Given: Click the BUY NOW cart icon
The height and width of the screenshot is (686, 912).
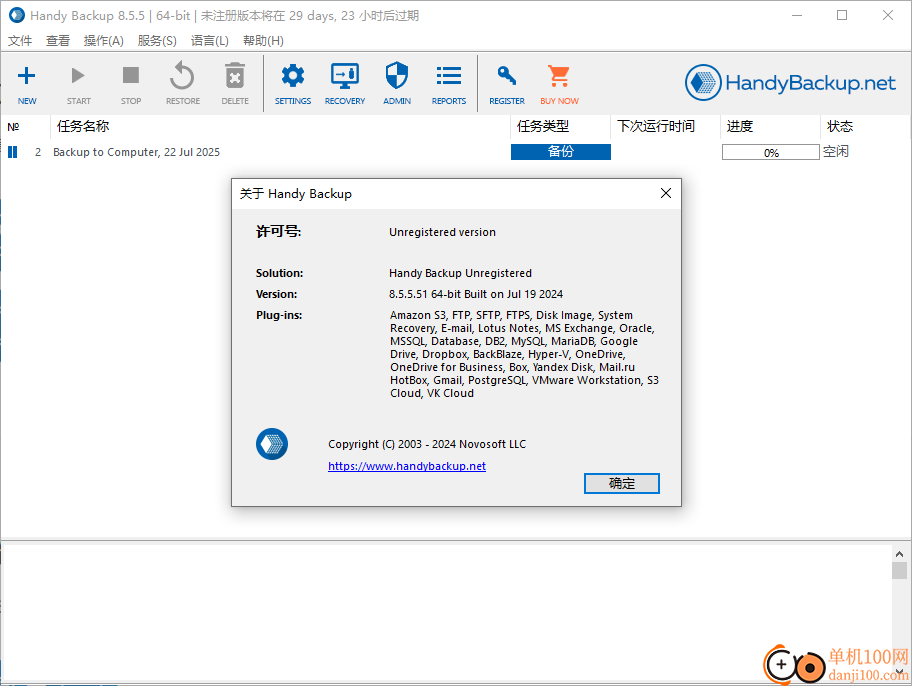Looking at the screenshot, I should click(559, 76).
